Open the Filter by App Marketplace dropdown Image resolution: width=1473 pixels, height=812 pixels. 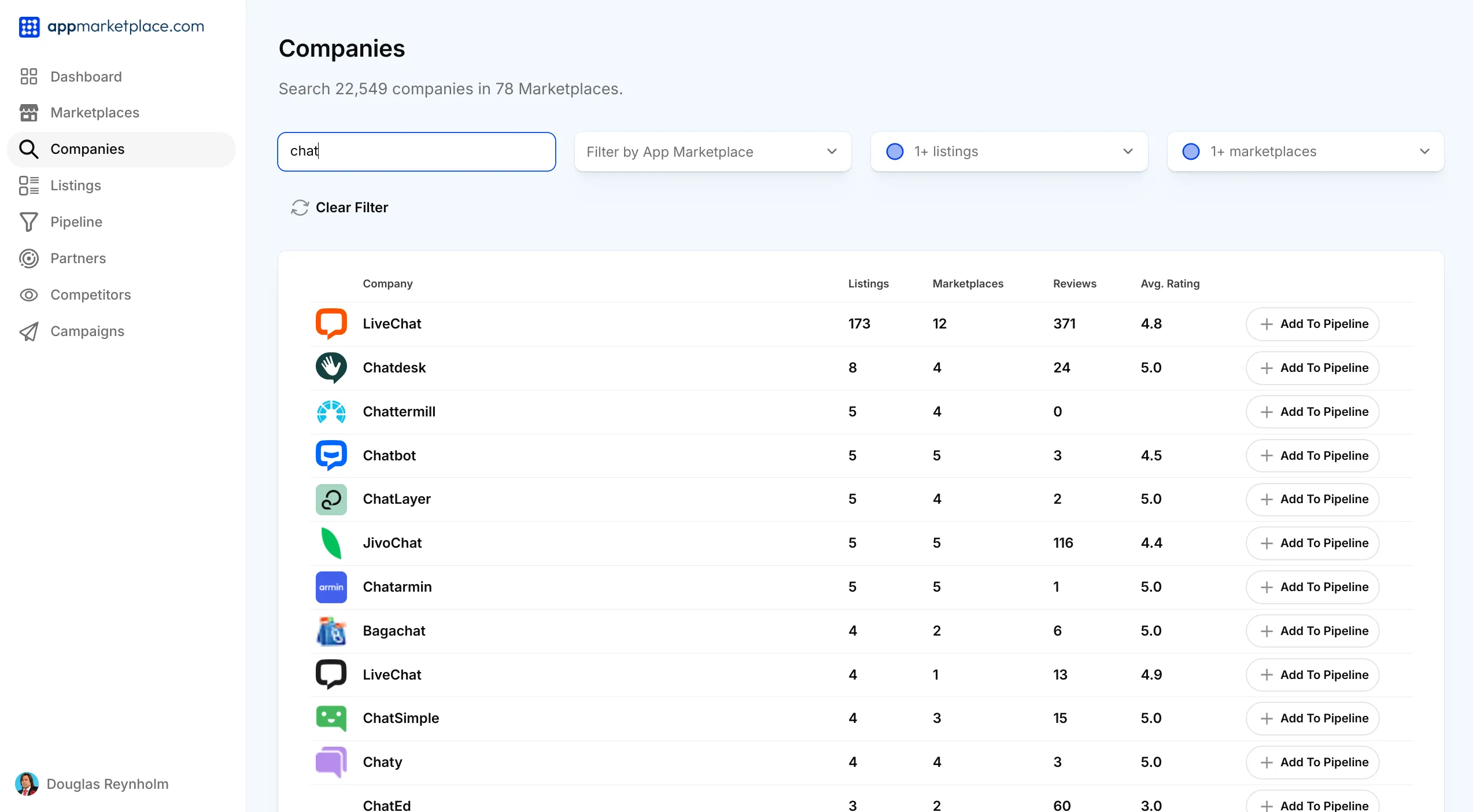coord(712,152)
